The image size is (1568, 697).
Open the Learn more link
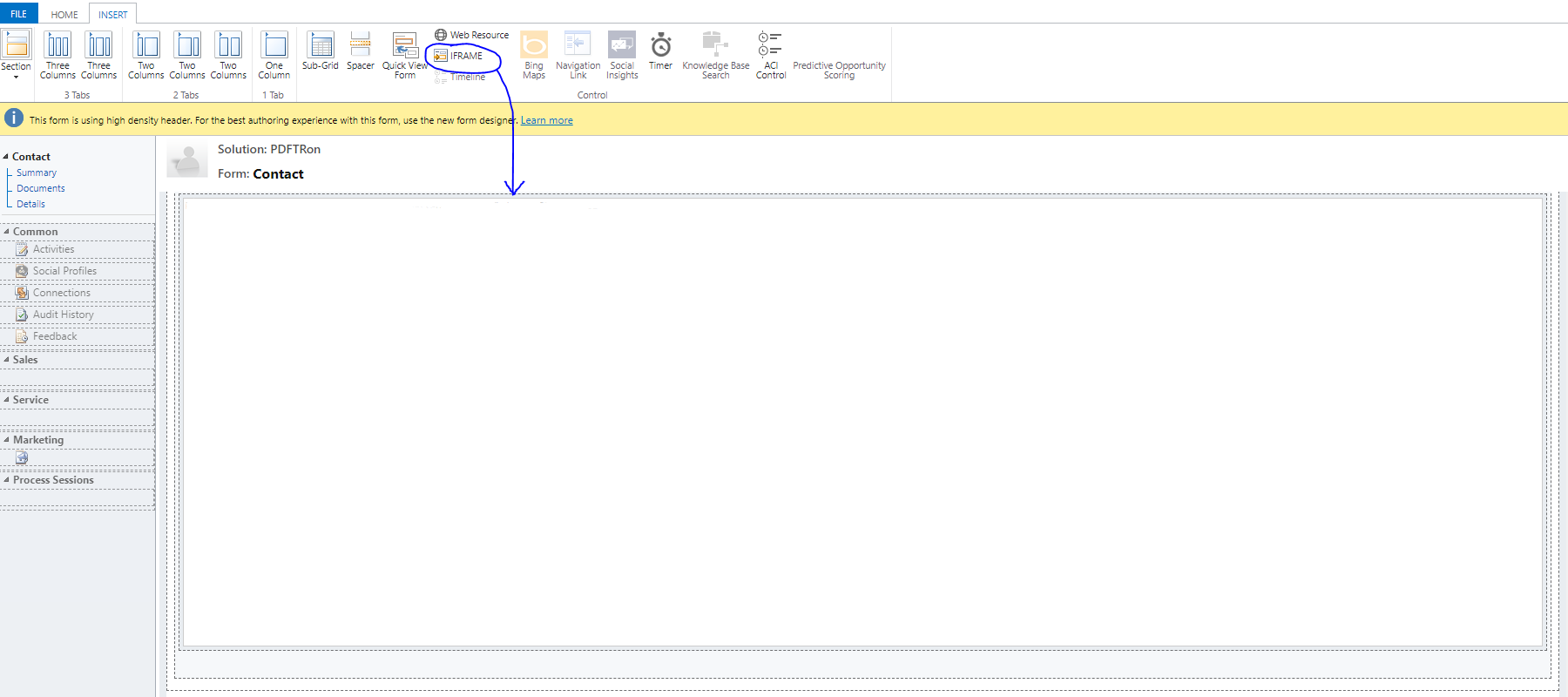(546, 120)
